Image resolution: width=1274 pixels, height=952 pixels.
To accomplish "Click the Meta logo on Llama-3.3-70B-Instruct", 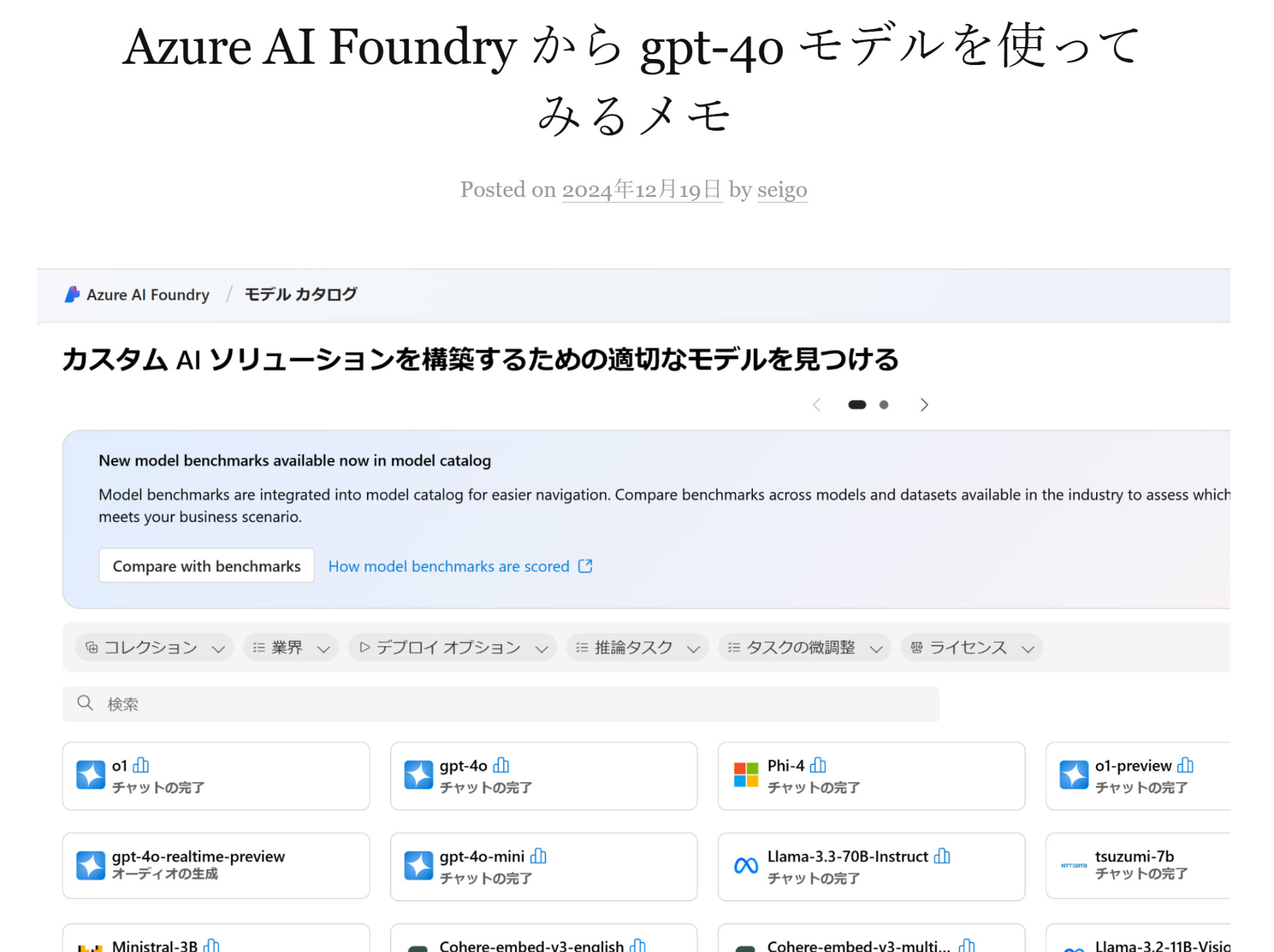I will [744, 865].
